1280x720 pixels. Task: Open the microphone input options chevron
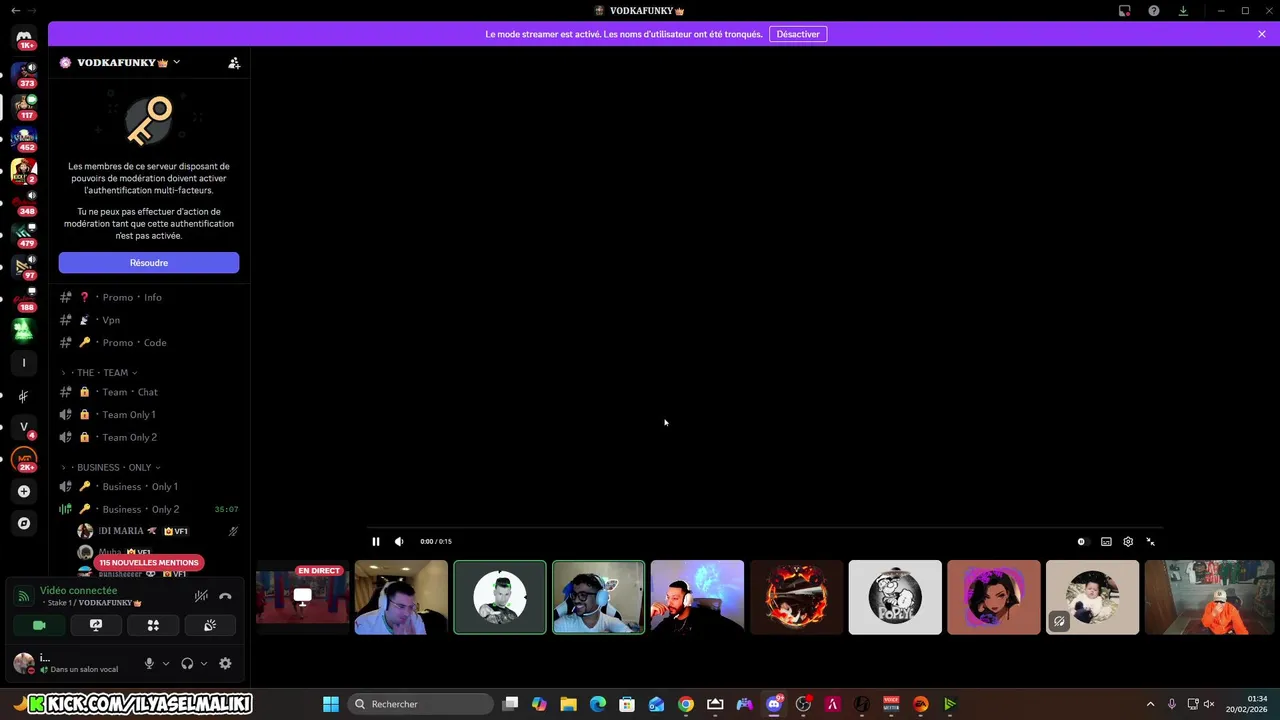point(166,663)
